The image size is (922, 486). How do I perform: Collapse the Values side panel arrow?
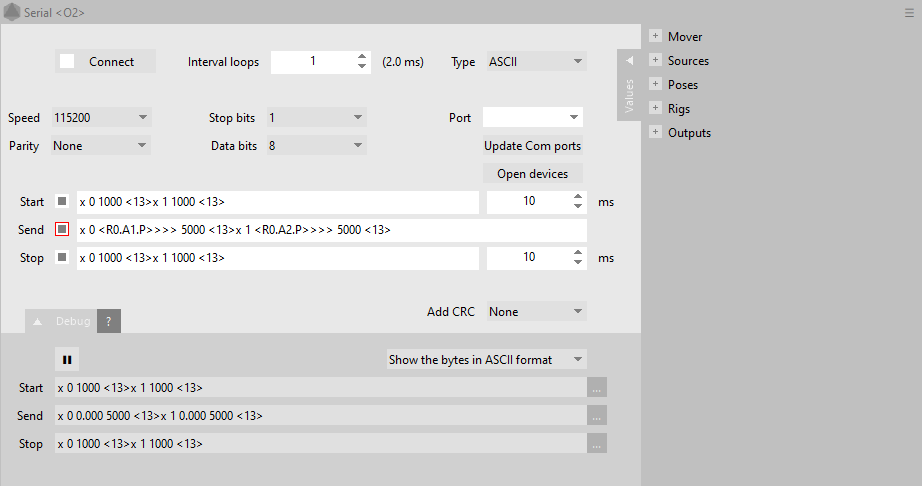(629, 61)
